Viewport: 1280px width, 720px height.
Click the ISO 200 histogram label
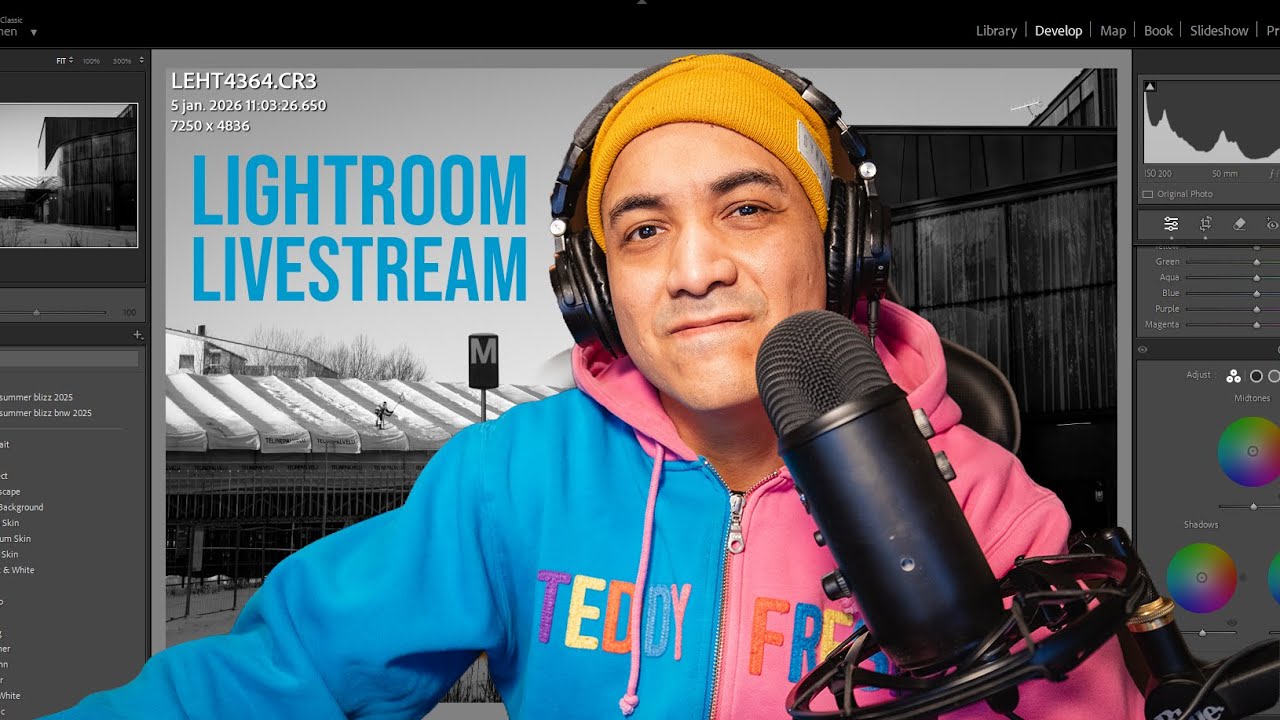point(1158,174)
